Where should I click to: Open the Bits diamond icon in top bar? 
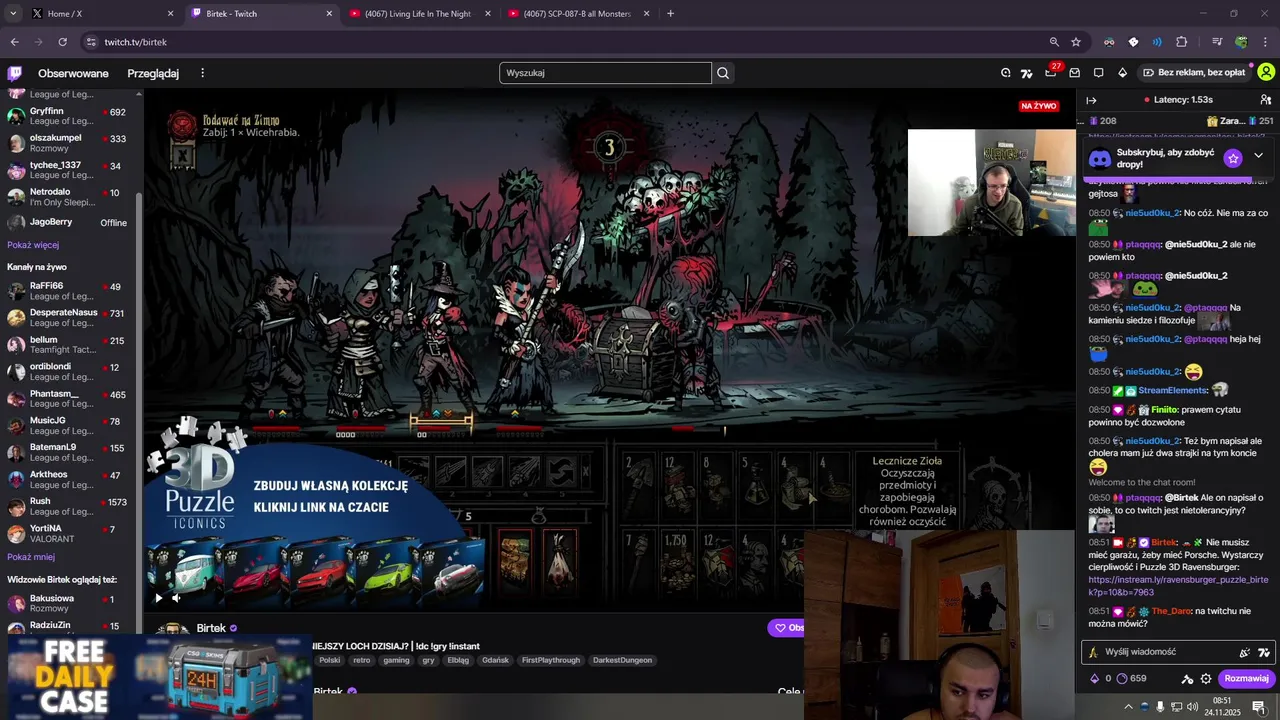pos(1122,73)
